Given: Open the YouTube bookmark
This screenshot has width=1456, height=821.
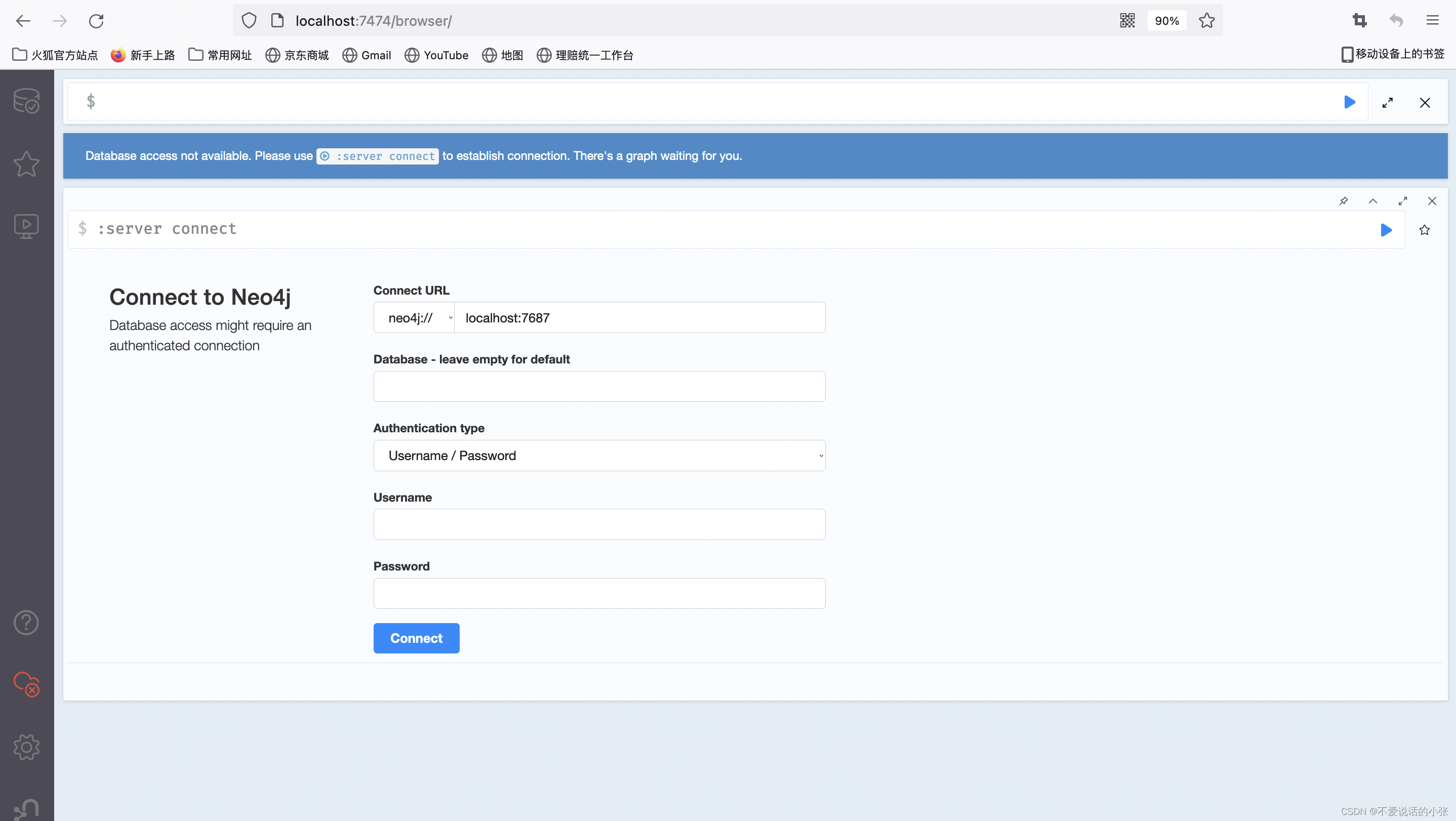Looking at the screenshot, I should tap(436, 55).
